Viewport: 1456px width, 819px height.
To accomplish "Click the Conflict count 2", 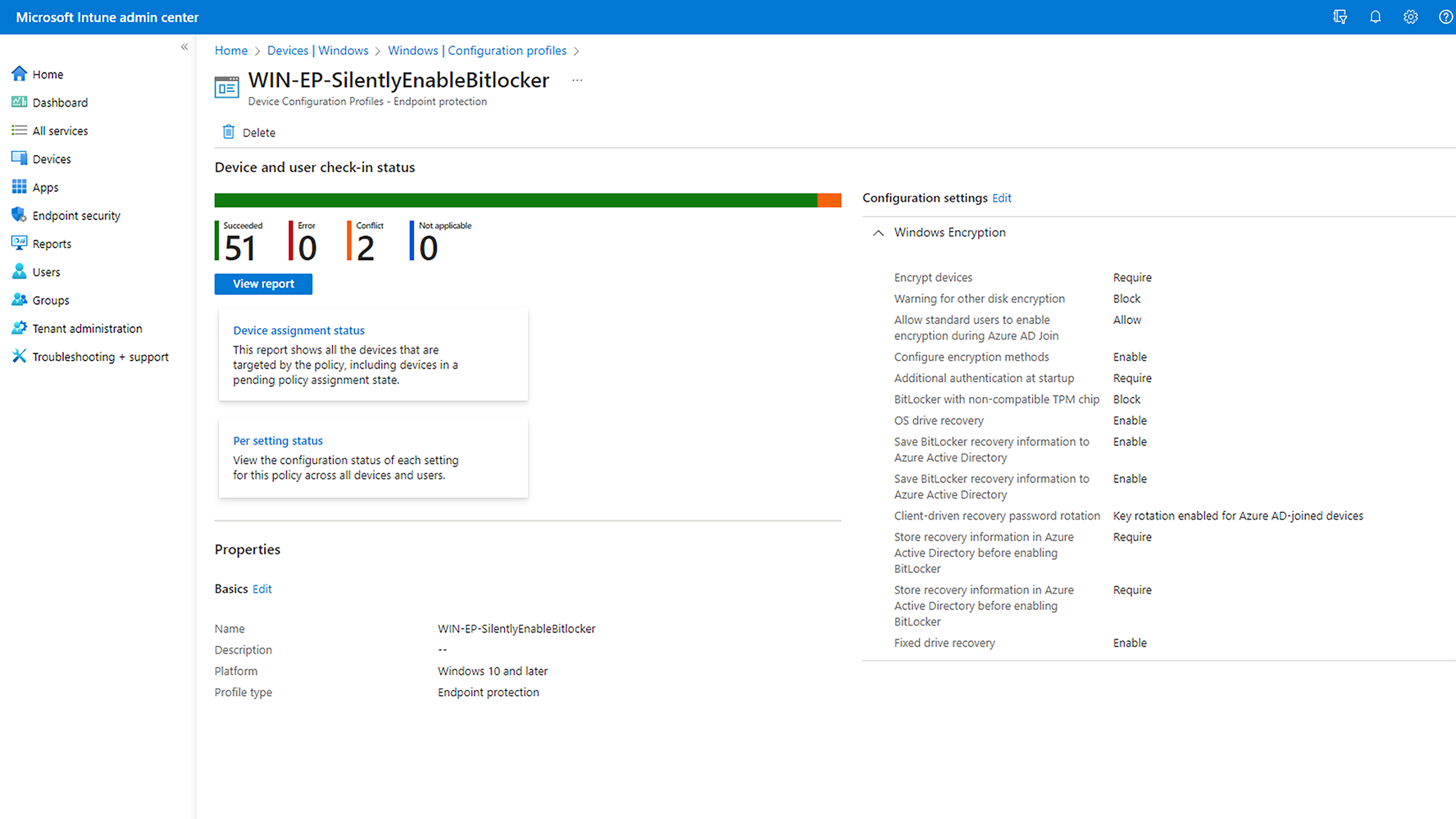I will click(365, 248).
